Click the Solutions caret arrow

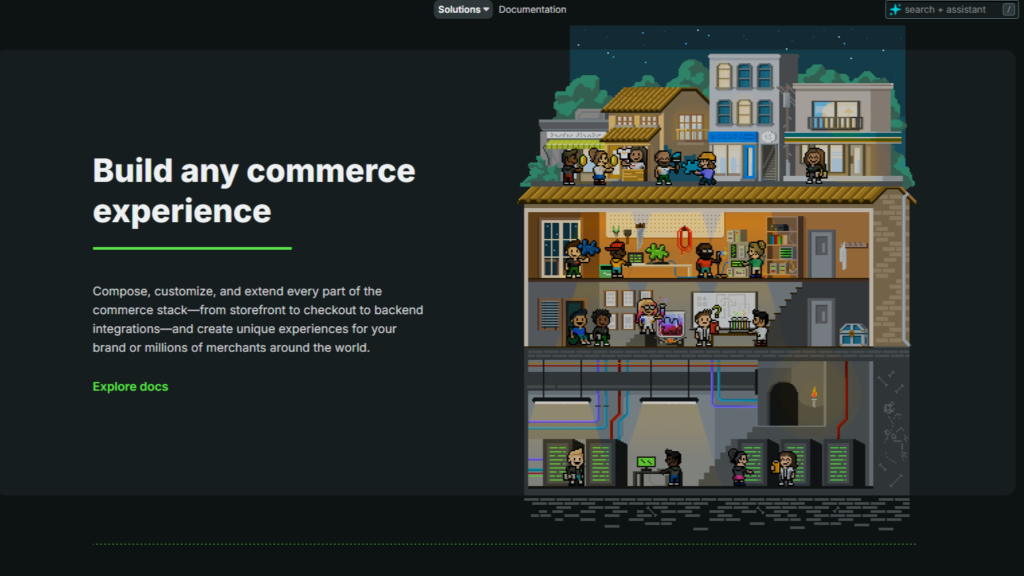[x=486, y=10]
